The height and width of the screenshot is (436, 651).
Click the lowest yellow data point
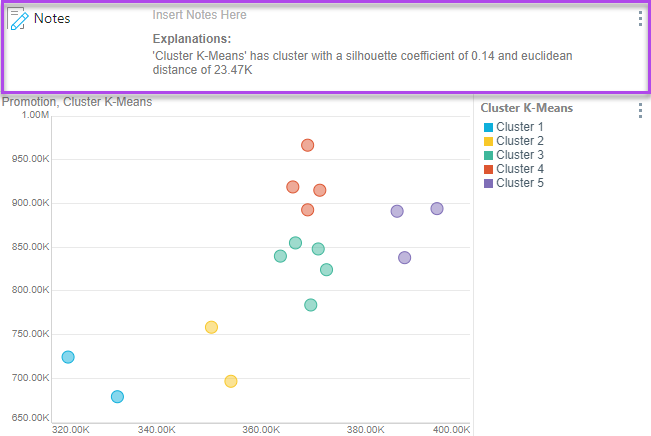click(231, 381)
